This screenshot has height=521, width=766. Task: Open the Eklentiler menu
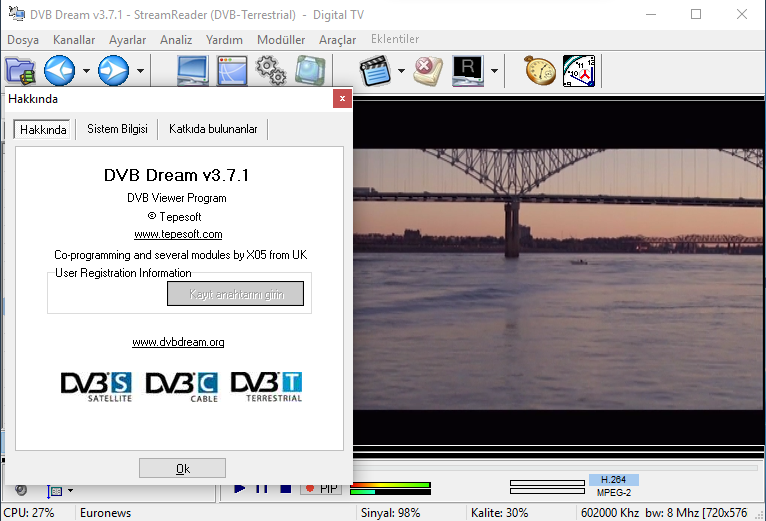click(395, 39)
